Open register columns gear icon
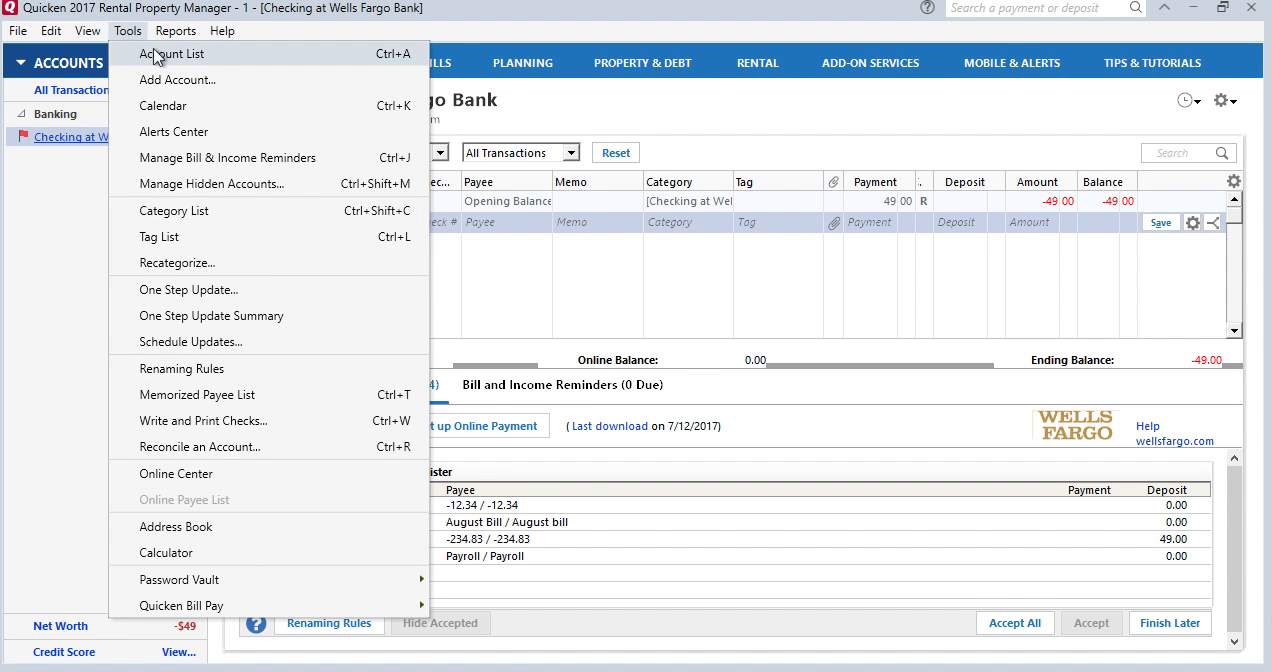 pos(1234,181)
